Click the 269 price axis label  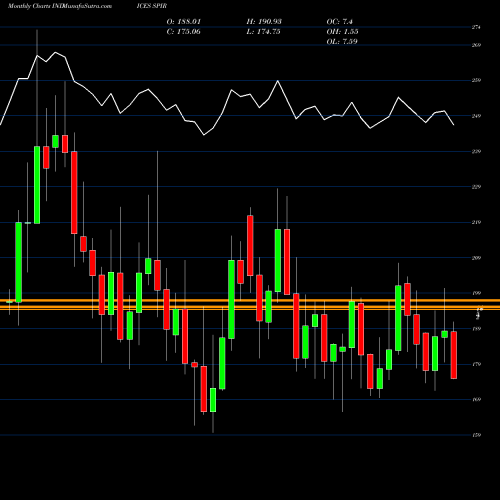point(476,45)
